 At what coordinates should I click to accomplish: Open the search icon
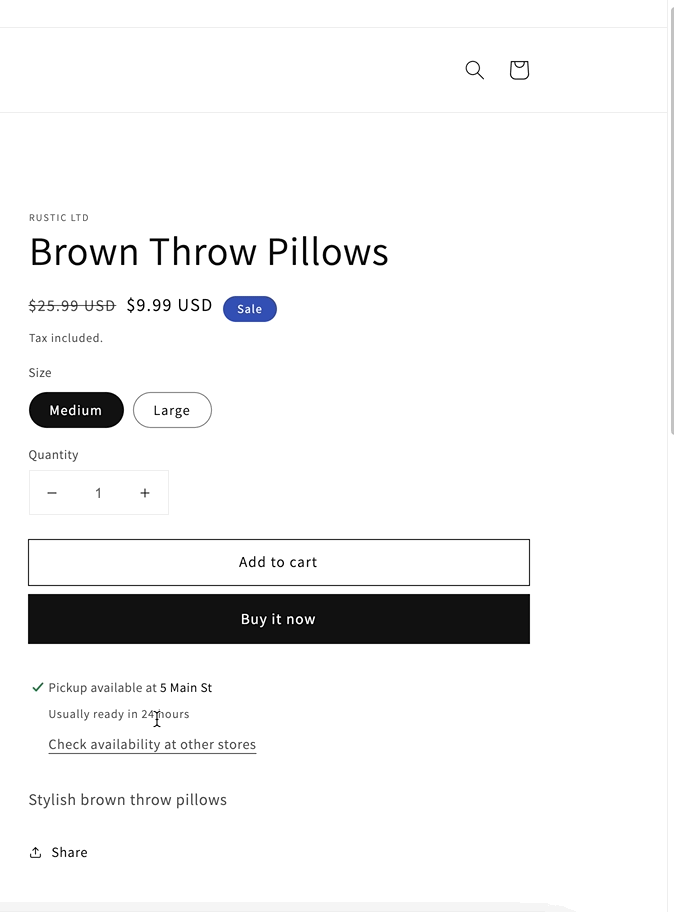(x=474, y=70)
